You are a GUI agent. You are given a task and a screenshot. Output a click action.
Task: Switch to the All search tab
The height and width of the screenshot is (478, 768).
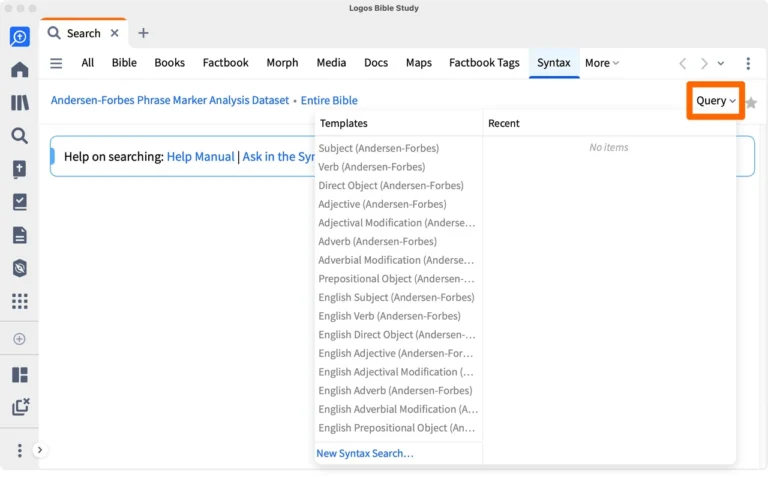88,63
